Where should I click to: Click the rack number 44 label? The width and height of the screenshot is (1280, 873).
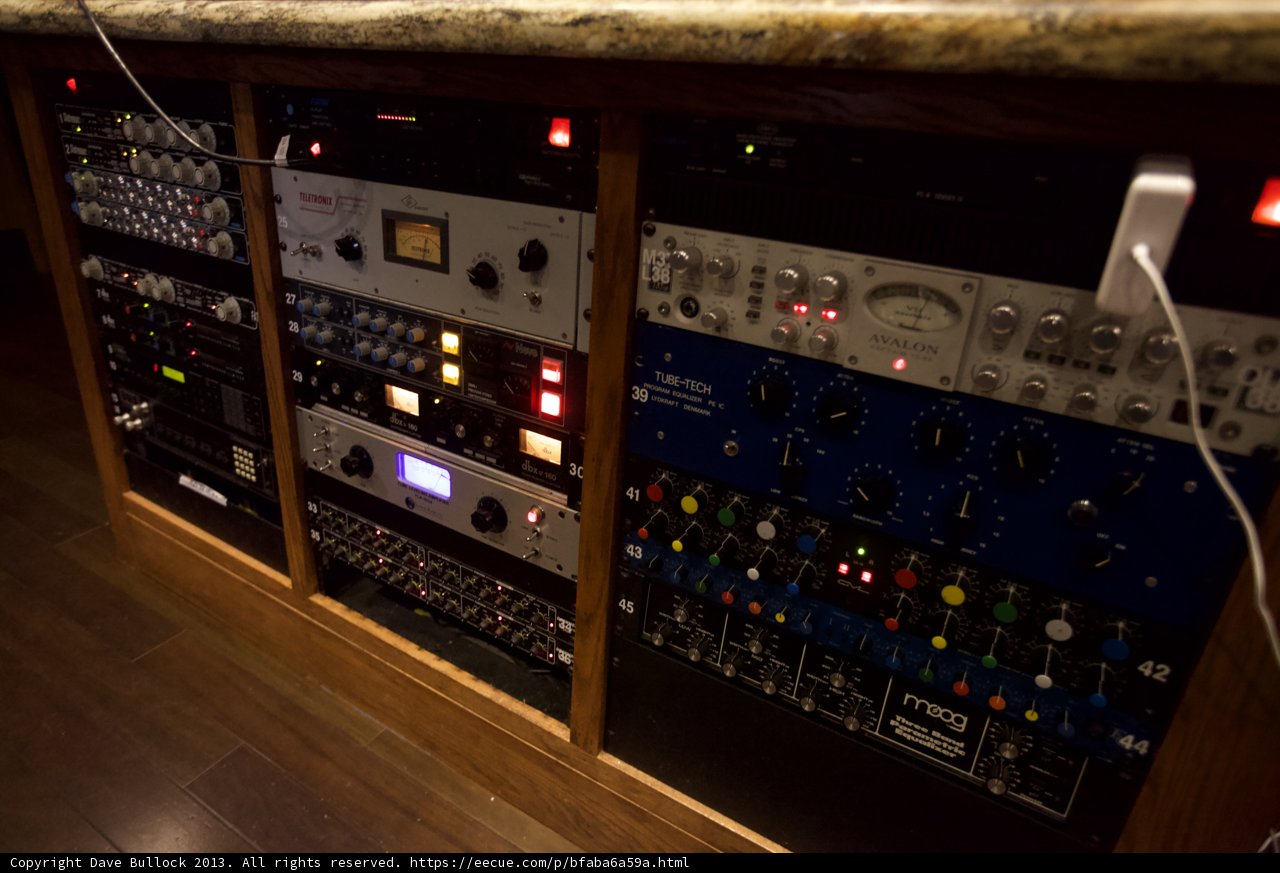pyautogui.click(x=1133, y=743)
